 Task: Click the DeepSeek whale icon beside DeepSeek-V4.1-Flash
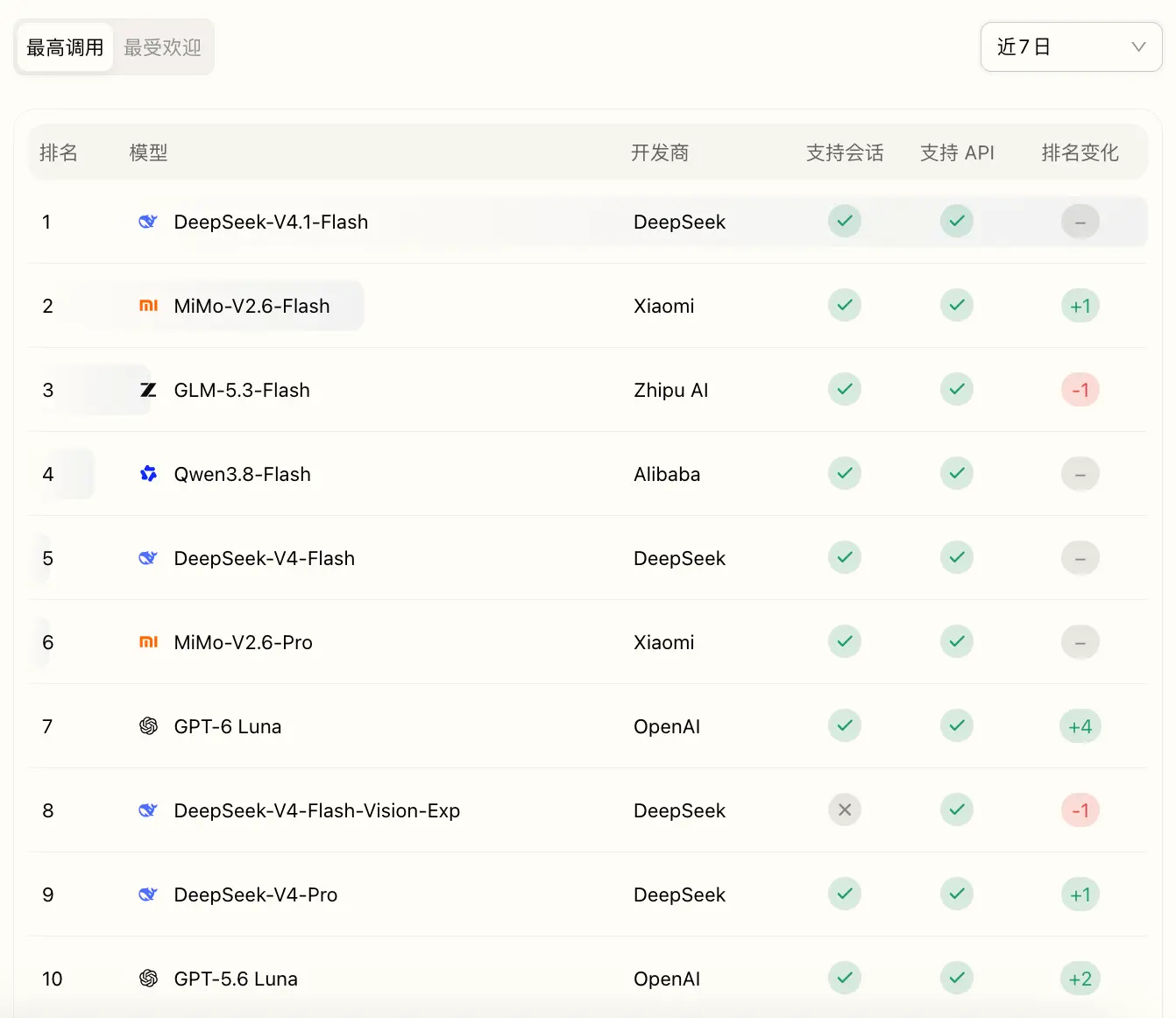[x=148, y=222]
